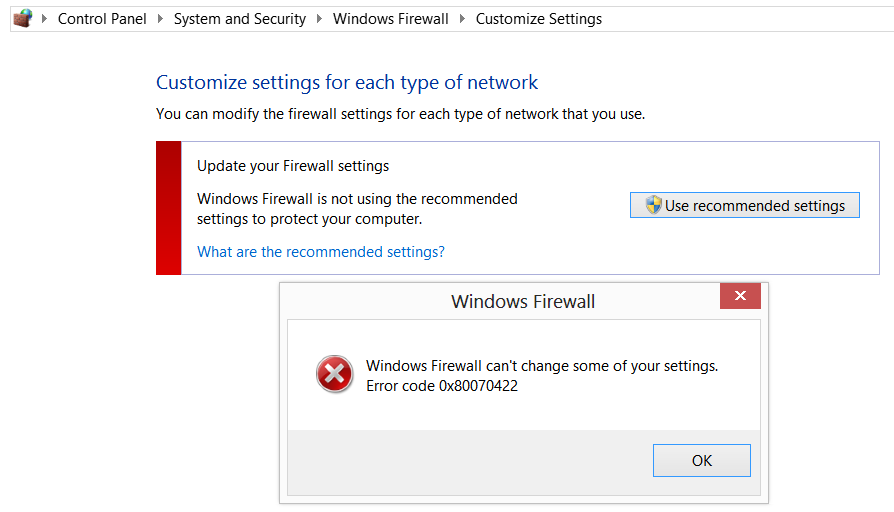Click the red warning stripe of the banner
Screen dimensions: 894x512
(x=168, y=207)
